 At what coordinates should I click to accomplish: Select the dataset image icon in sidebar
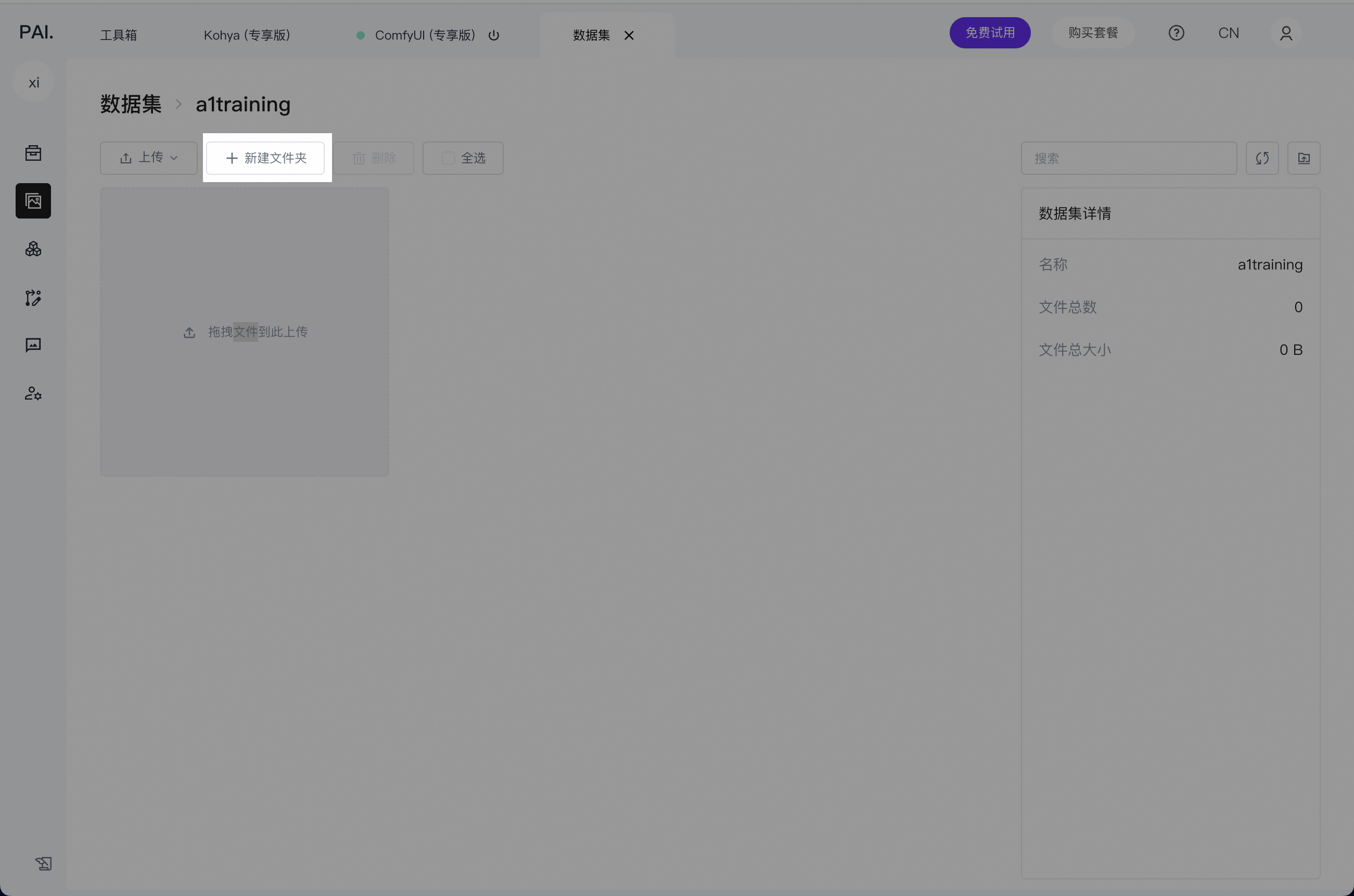coord(33,201)
